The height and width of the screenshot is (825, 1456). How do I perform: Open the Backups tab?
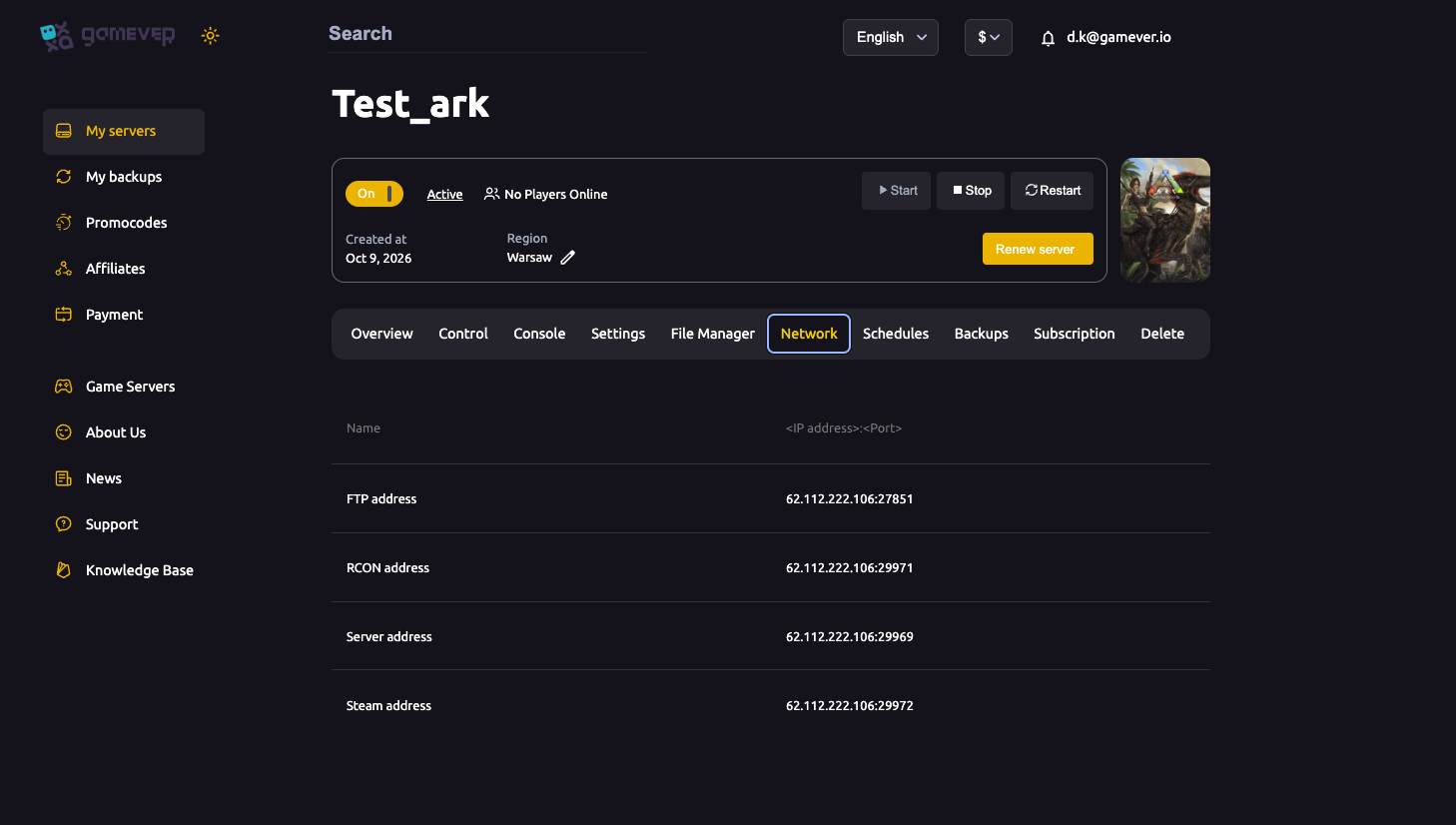982,334
